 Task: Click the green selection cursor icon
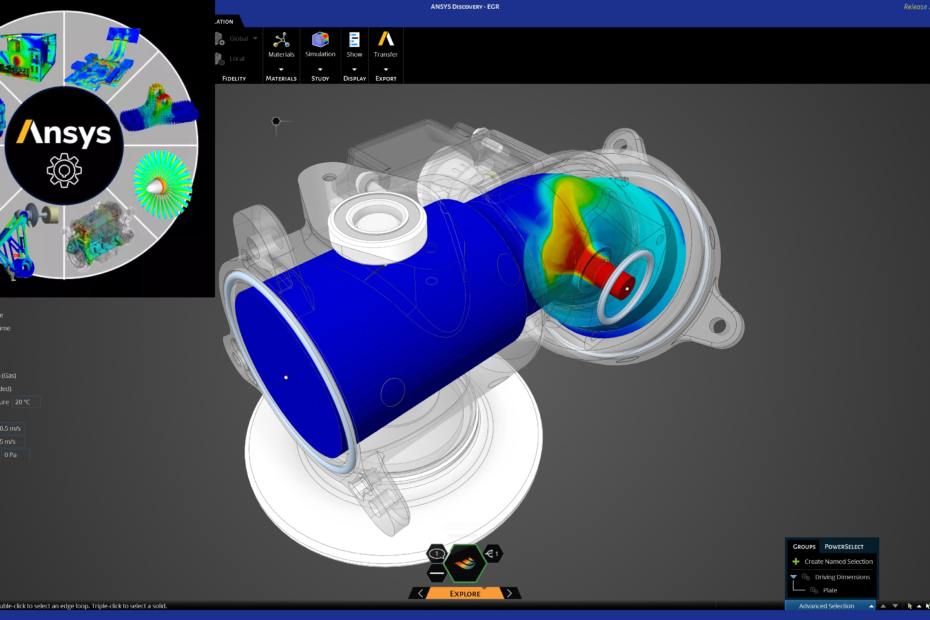click(909, 606)
